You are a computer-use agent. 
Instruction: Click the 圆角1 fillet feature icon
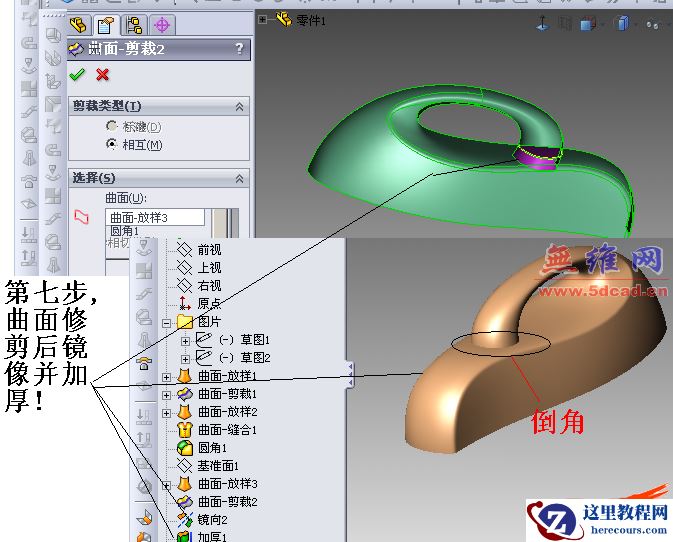point(184,448)
